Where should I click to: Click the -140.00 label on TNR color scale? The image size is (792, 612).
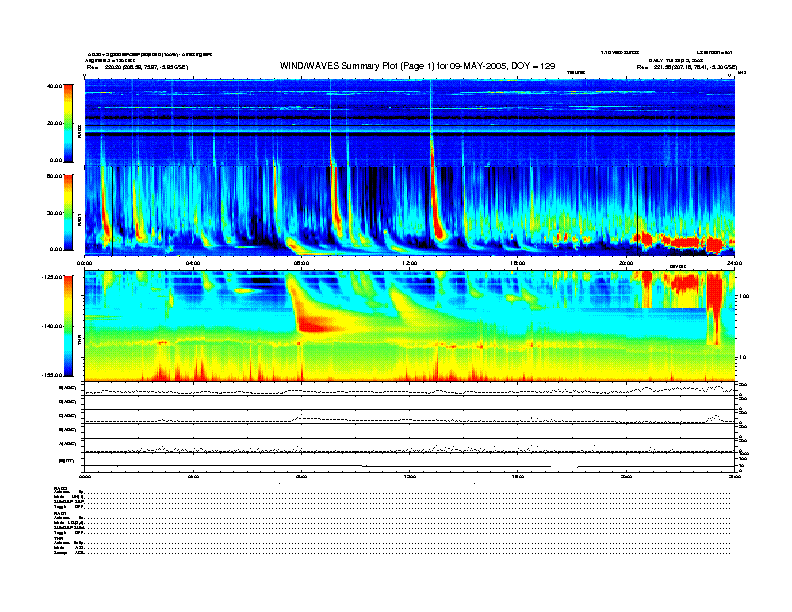(x=52, y=326)
